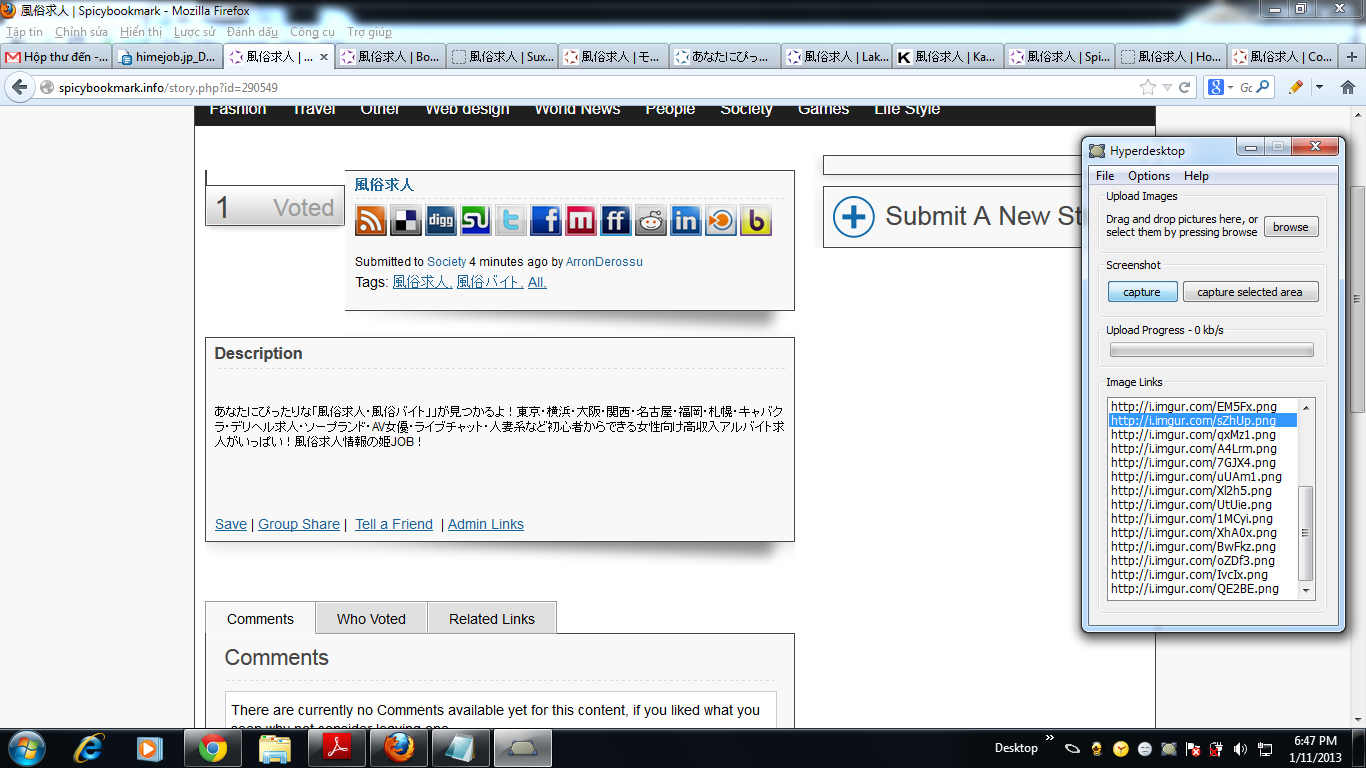Share the story on Digg
Screen dimensions: 1366x768
[x=441, y=220]
